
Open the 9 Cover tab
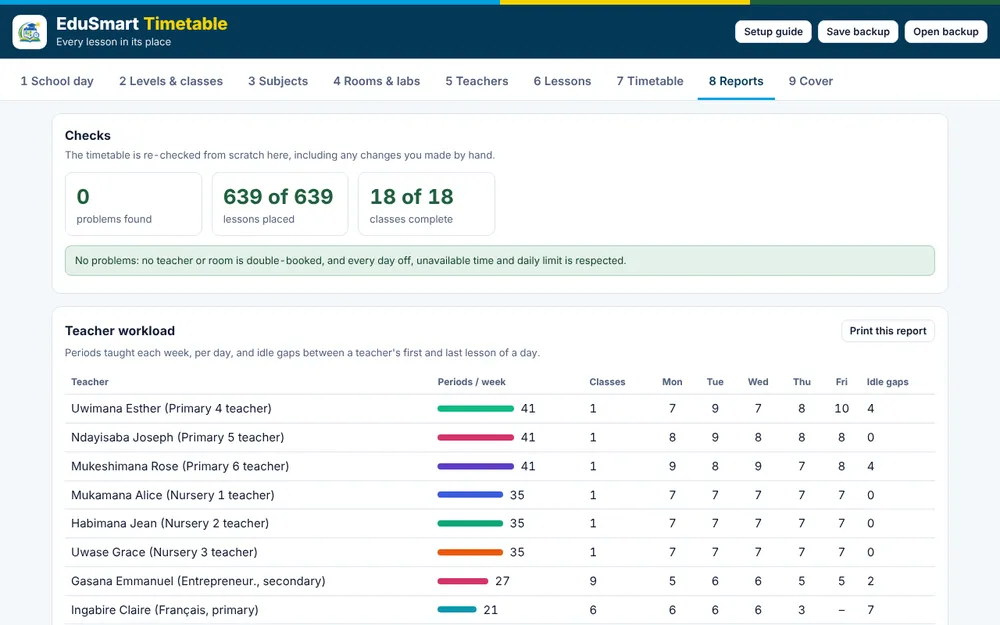coord(811,81)
